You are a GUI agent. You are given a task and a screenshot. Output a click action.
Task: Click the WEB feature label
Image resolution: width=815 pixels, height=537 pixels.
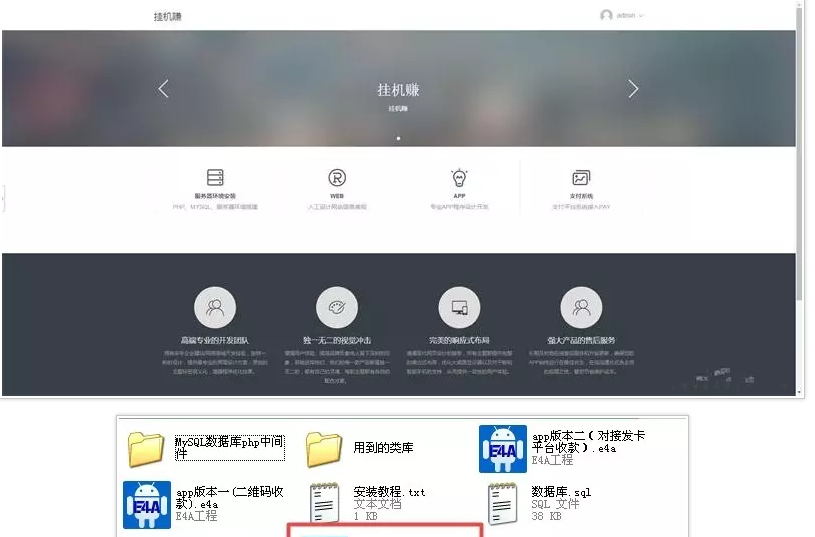coord(337,196)
